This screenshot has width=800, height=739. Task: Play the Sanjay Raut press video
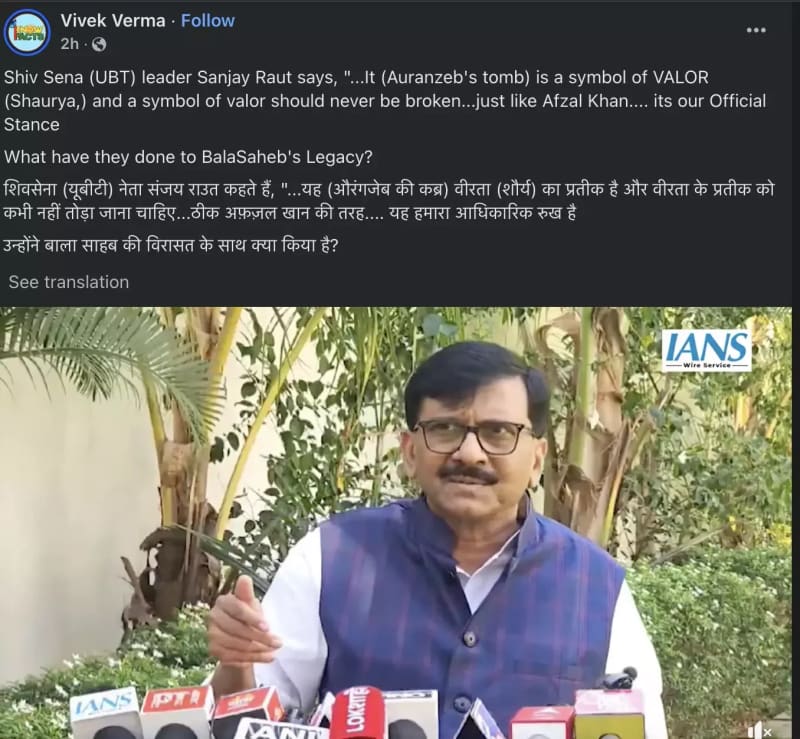click(x=396, y=523)
